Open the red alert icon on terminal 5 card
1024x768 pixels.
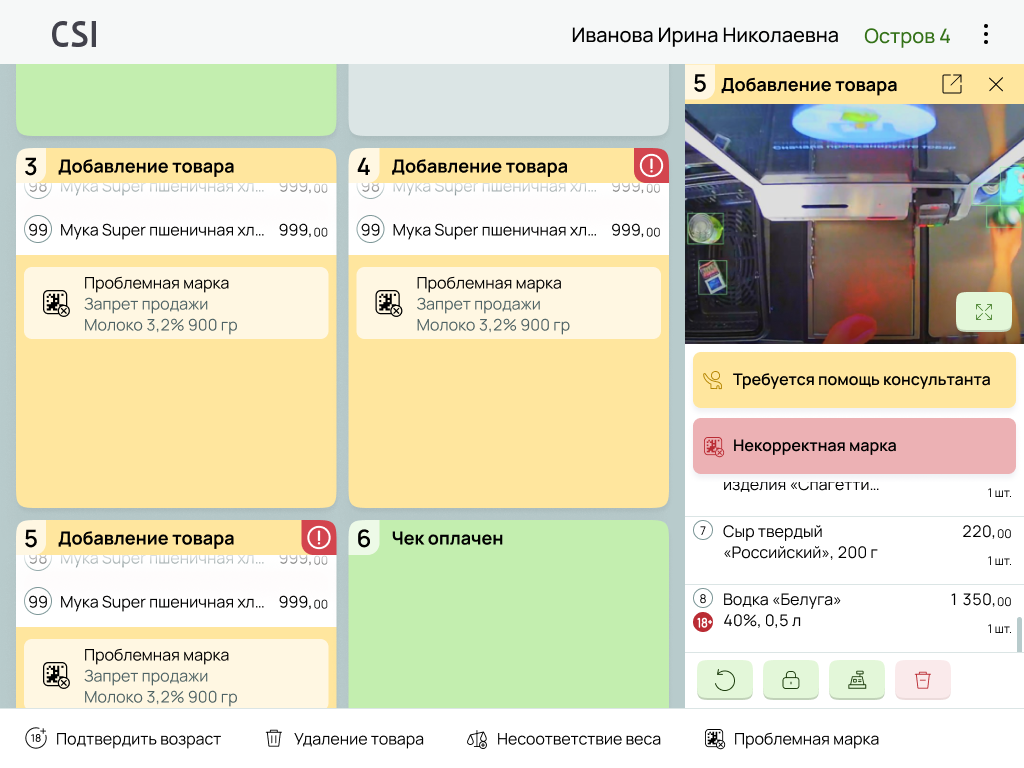click(319, 537)
